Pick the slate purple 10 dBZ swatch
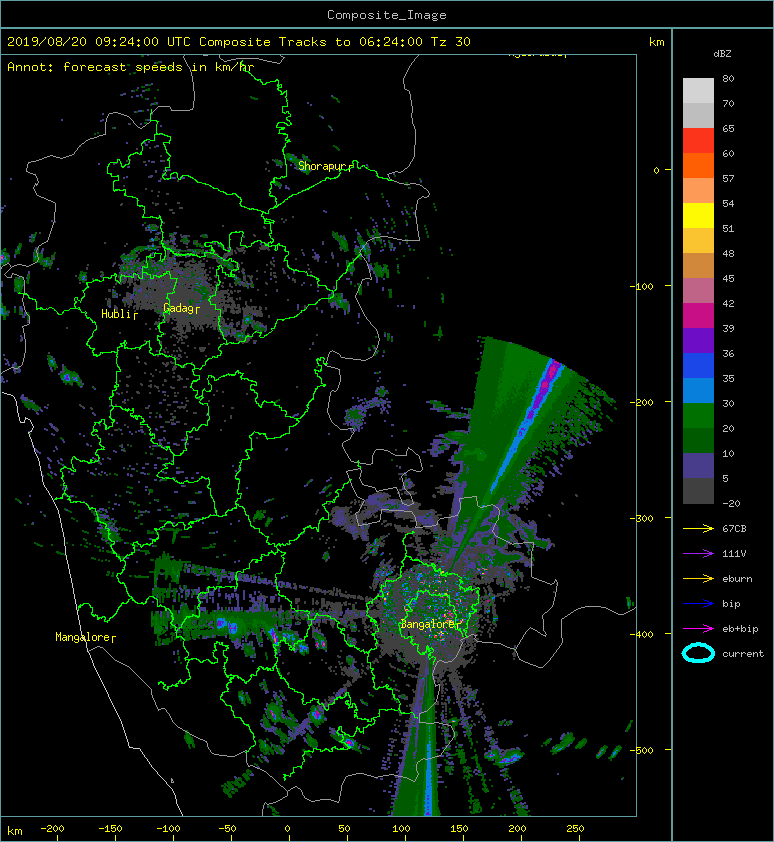The width and height of the screenshot is (774, 842). pos(698,465)
